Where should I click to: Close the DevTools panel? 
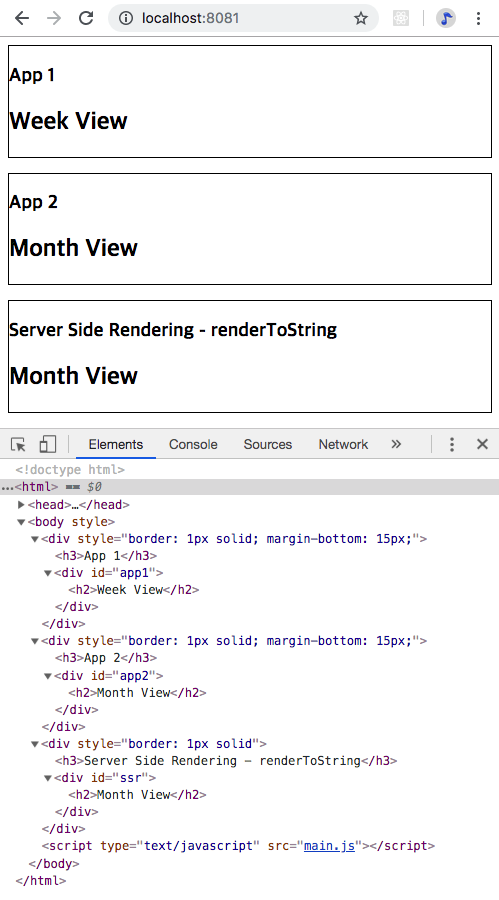pos(482,444)
